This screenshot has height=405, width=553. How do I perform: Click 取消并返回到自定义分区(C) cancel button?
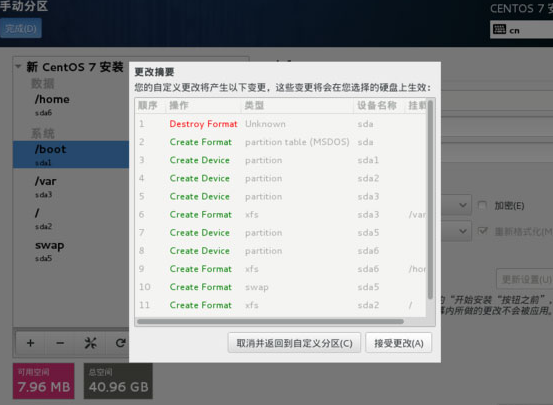pos(294,343)
